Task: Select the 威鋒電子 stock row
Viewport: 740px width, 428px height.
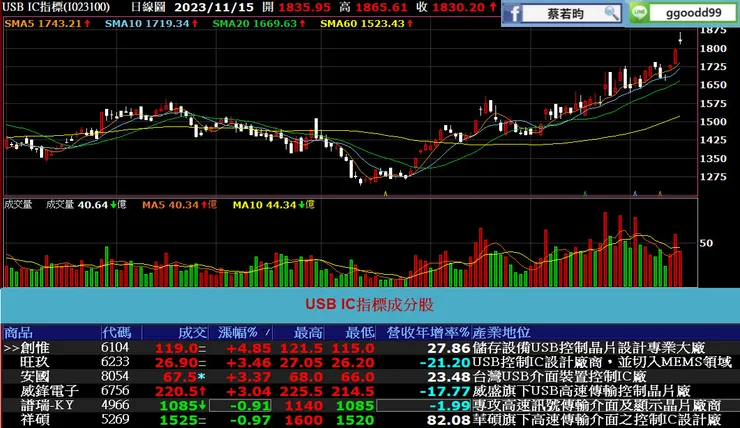Action: [370, 391]
